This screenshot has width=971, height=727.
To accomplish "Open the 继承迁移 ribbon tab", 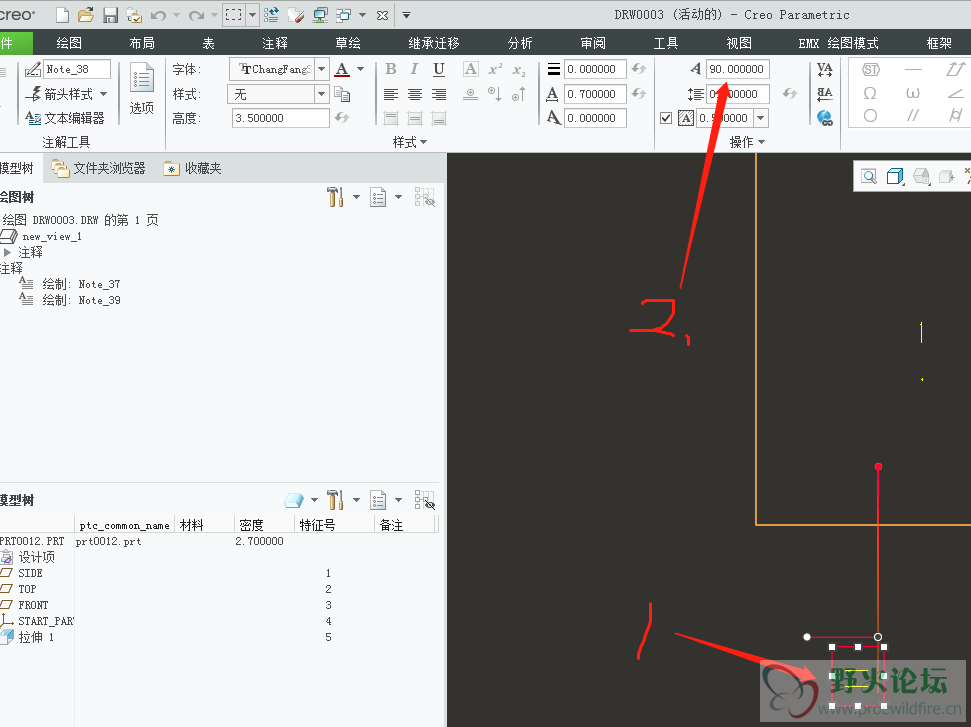I will tap(434, 43).
